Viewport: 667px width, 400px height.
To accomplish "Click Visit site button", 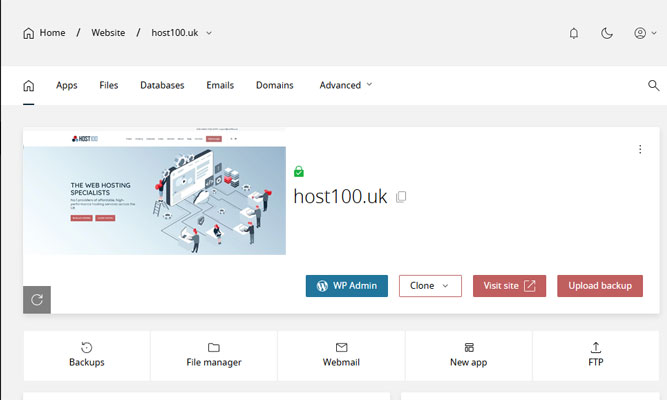I will click(x=509, y=286).
